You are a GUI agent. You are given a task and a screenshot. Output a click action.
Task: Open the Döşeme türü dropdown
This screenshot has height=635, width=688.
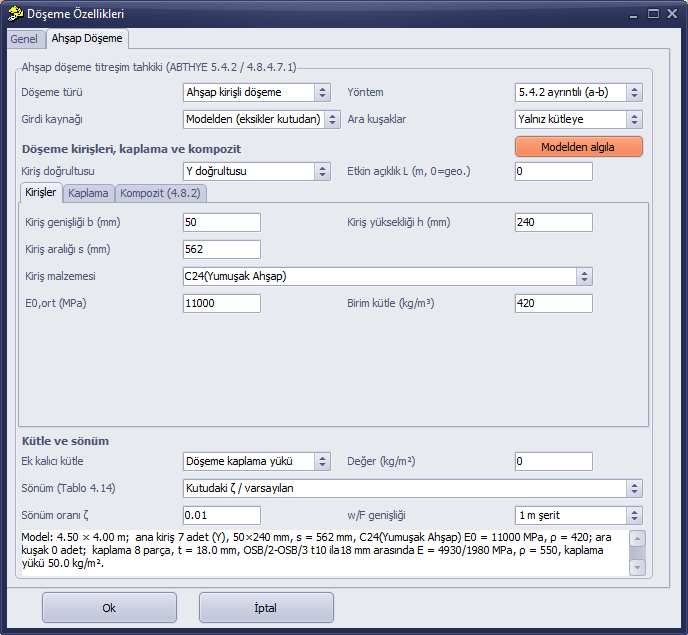coord(257,93)
